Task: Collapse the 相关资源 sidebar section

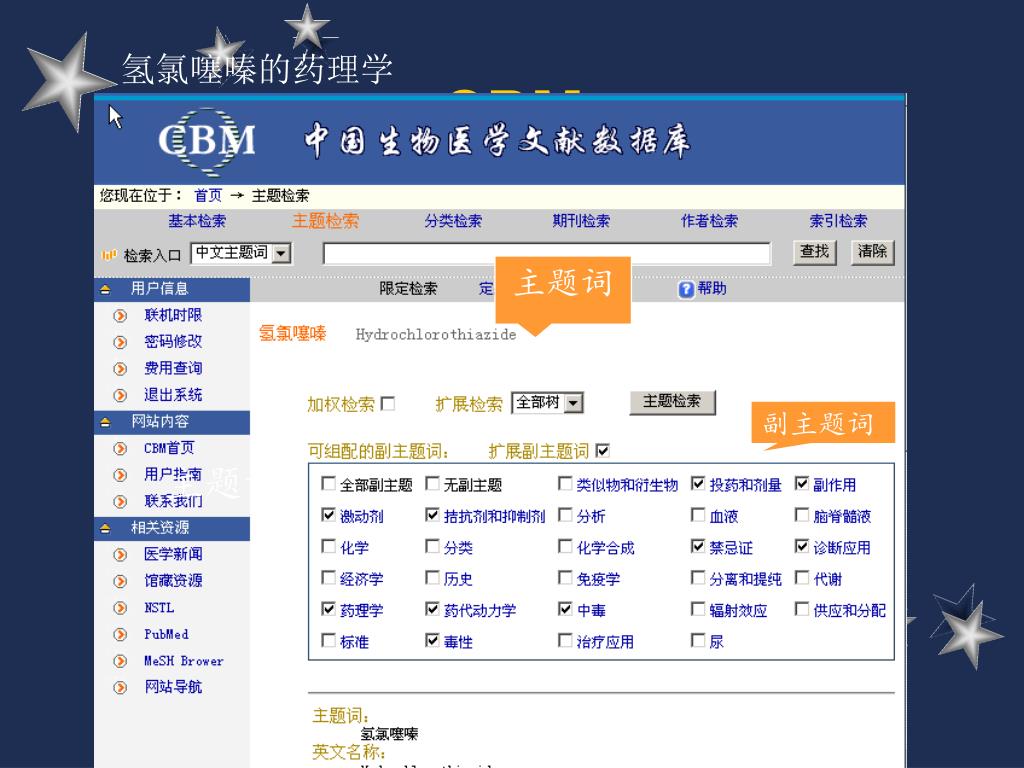Action: coord(105,528)
